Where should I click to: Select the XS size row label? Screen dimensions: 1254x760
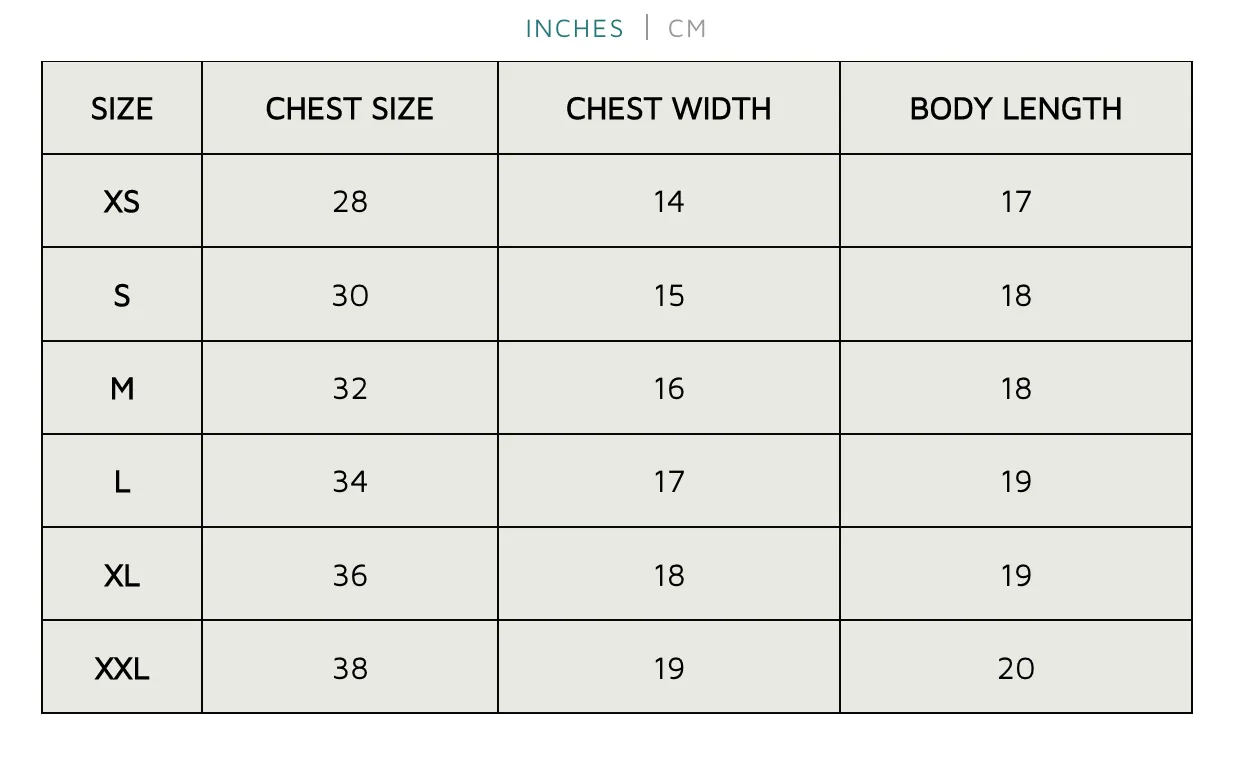coord(122,202)
